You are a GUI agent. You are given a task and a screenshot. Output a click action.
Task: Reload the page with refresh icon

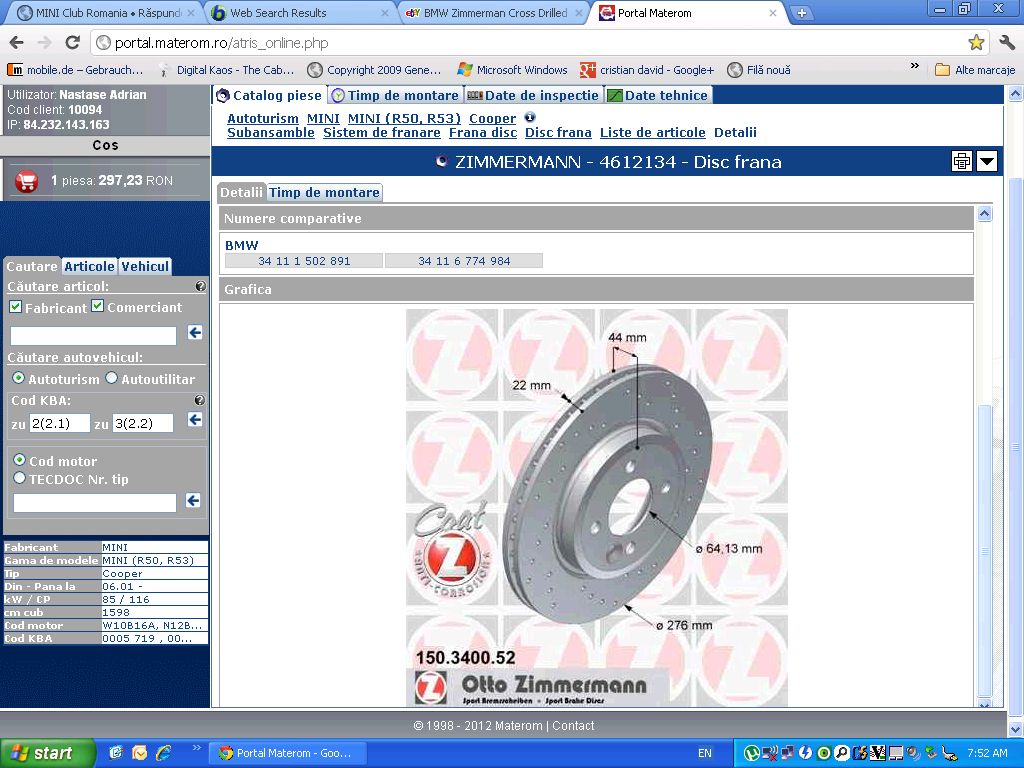click(x=72, y=43)
